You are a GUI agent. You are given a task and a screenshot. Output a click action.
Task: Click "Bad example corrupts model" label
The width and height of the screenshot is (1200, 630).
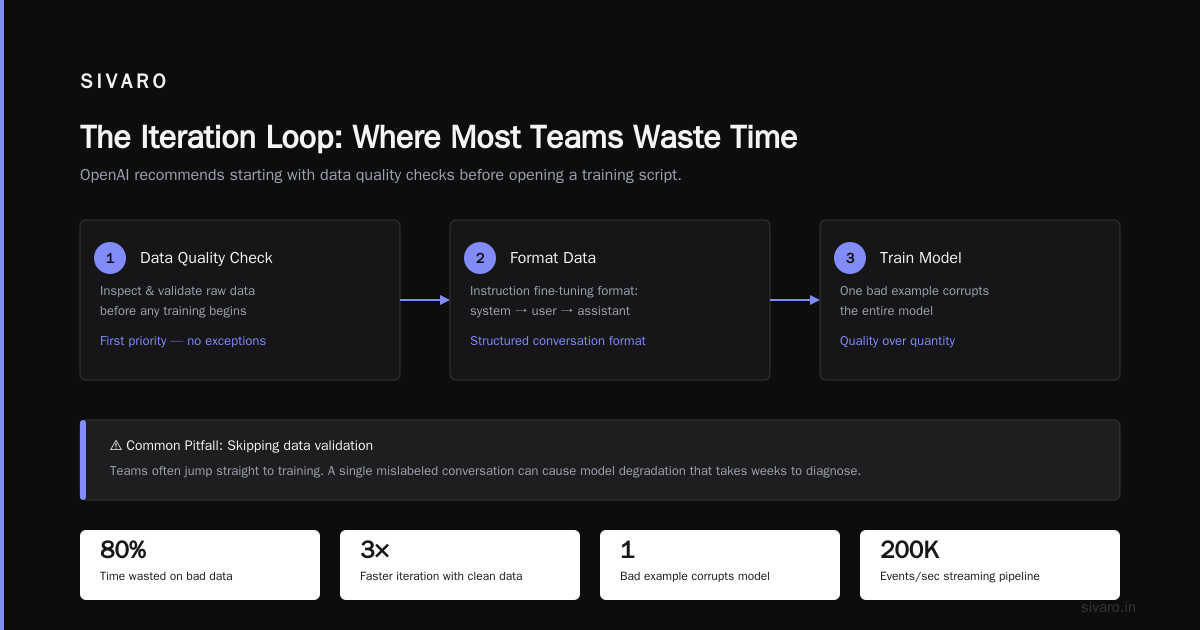coord(694,576)
